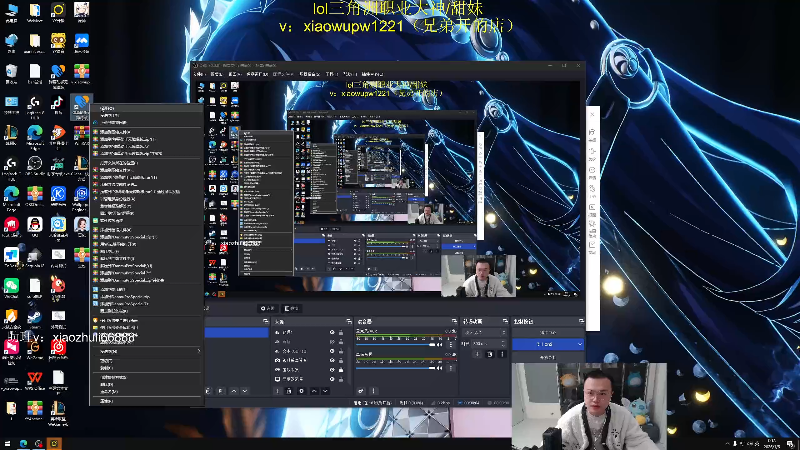
Task: Open mixer options three-dot icon at mixer bottom
Action: click(373, 391)
